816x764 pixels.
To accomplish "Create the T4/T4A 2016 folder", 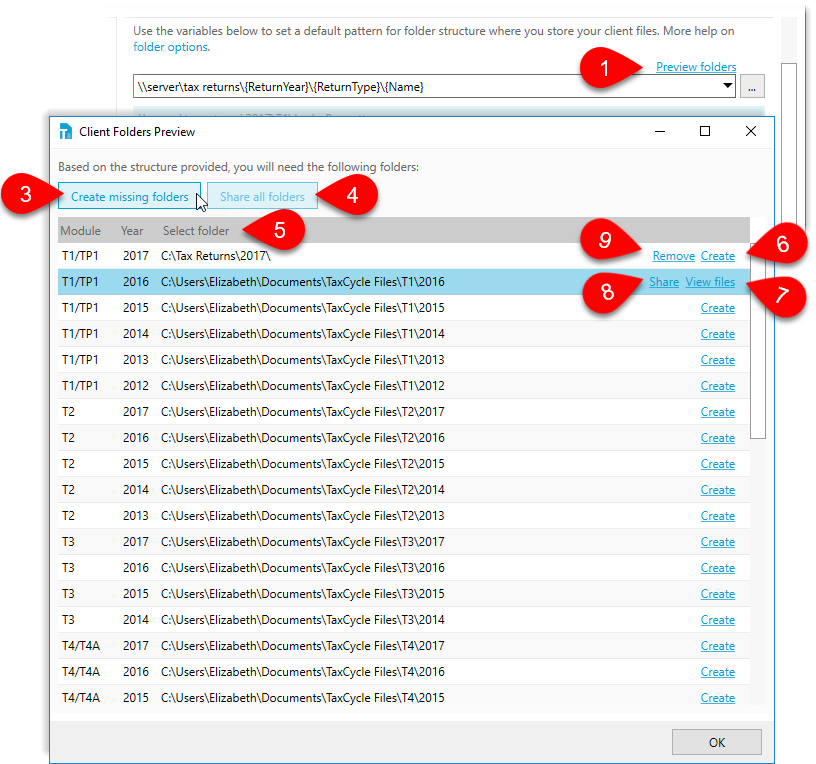I will click(718, 672).
